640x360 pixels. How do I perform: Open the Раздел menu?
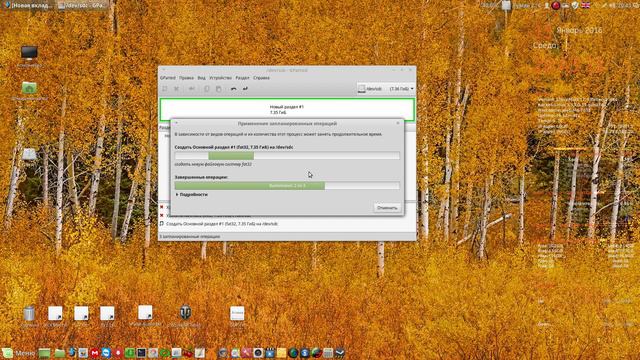242,78
